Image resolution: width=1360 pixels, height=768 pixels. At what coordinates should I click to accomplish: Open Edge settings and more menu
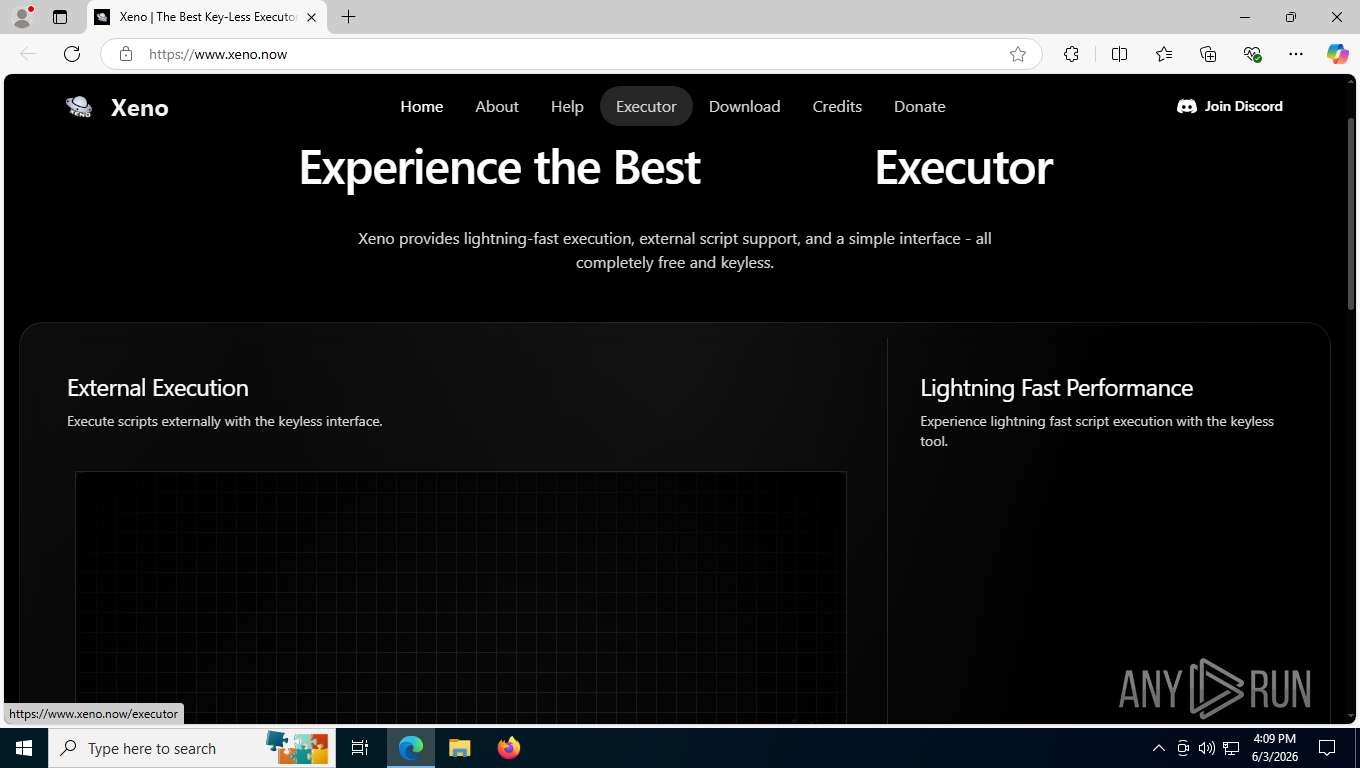1296,54
